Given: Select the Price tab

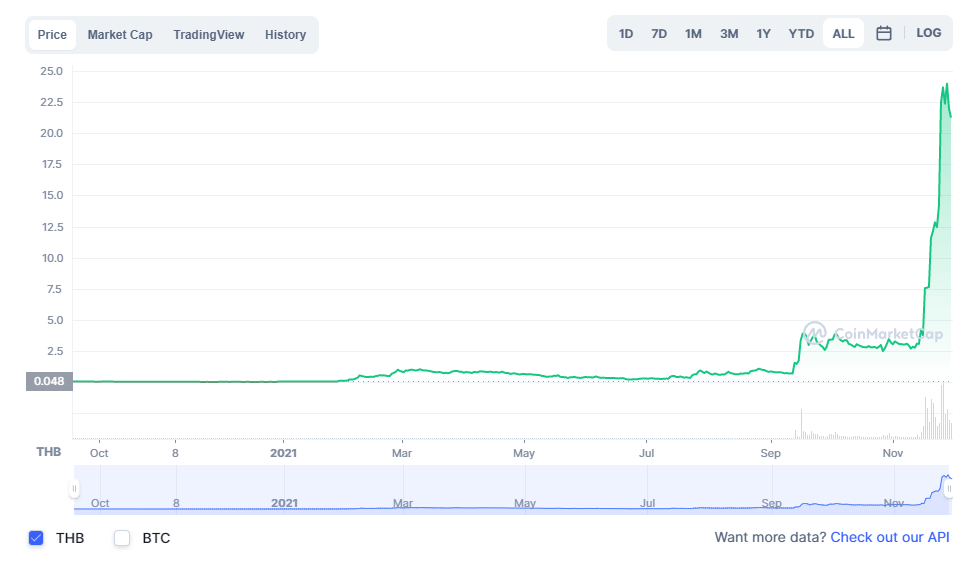Looking at the screenshot, I should 52,35.
